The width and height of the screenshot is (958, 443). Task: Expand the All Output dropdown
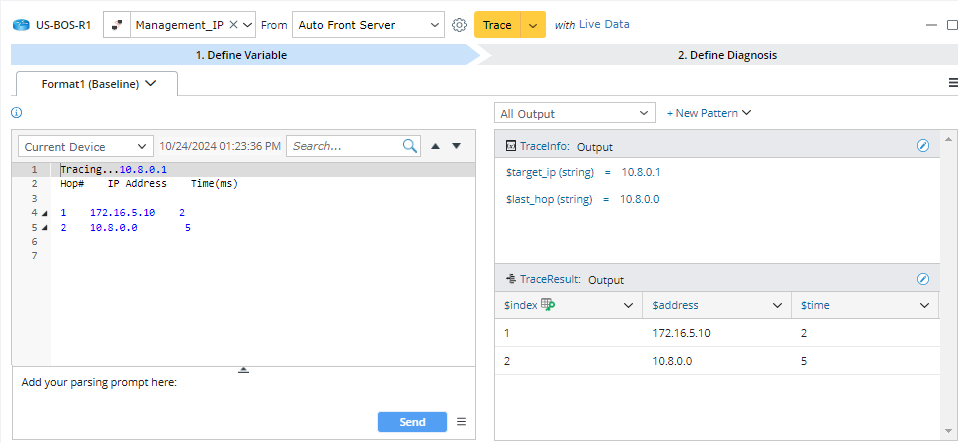(575, 113)
